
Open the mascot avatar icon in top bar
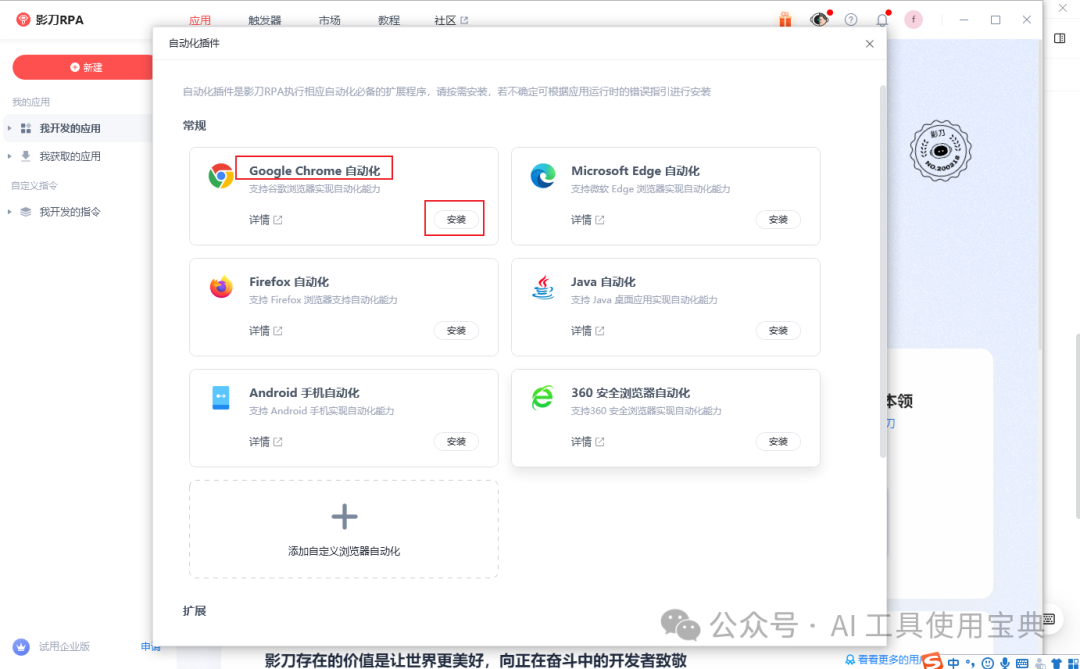[x=818, y=19]
